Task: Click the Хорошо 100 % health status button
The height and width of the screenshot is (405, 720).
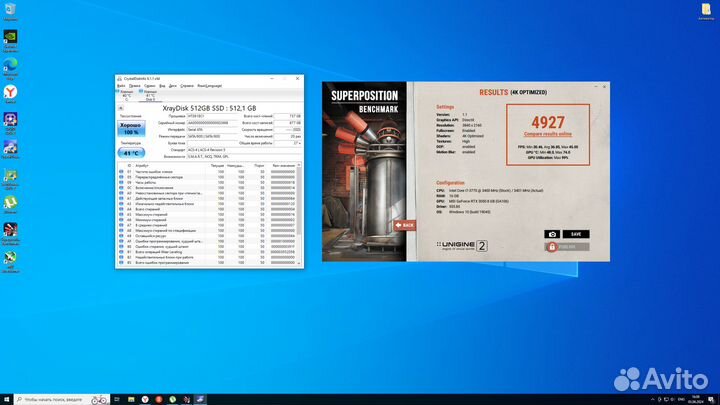Action: [131, 129]
